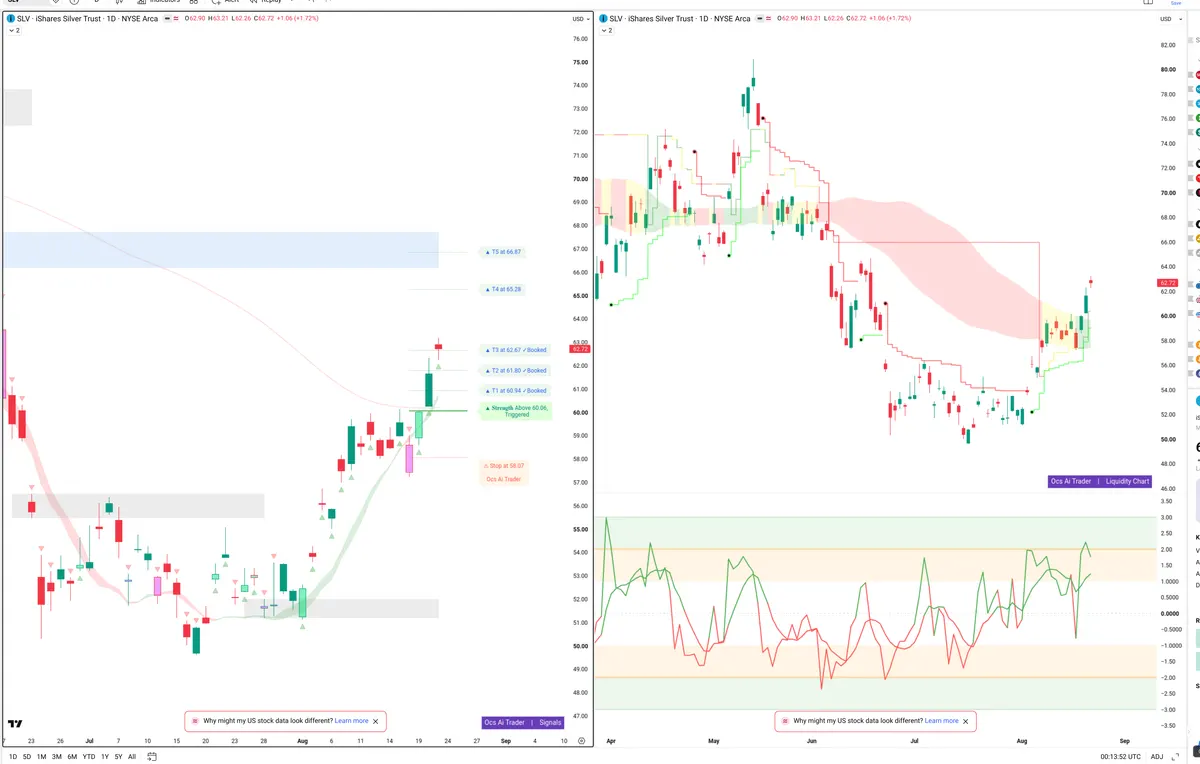Click the Ocs Ai Trader Signals badge
This screenshot has width=1200, height=764.
(523, 722)
